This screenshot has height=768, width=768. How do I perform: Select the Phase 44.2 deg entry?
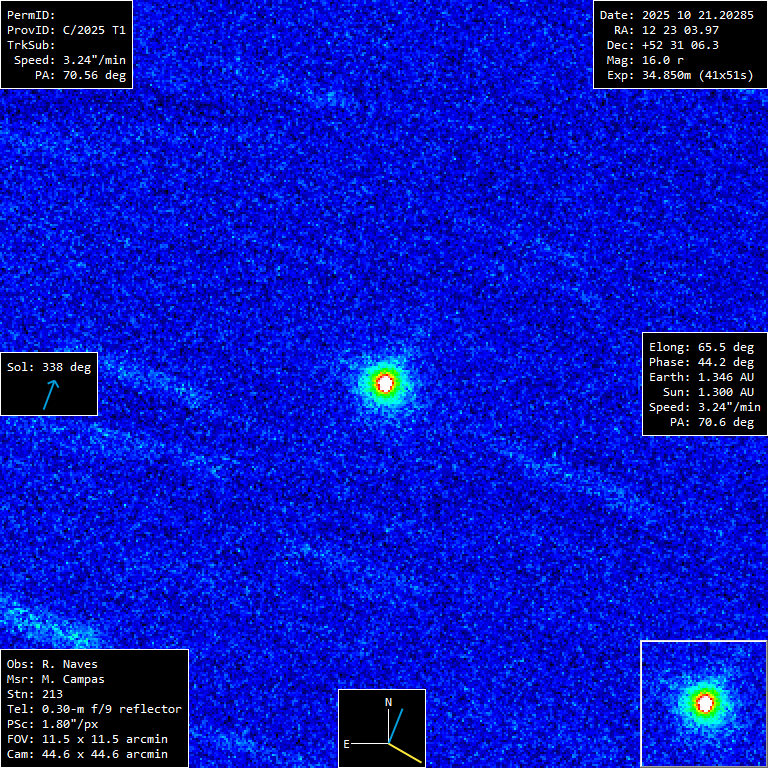(x=701, y=362)
